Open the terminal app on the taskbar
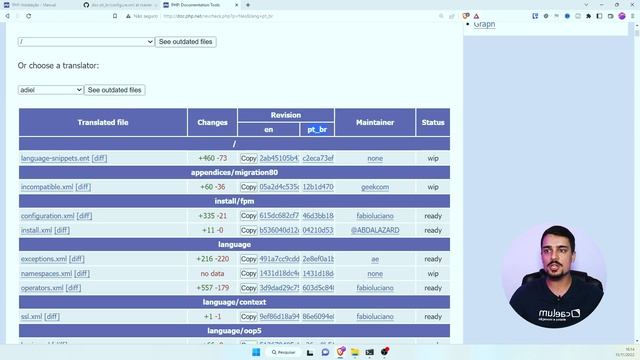This screenshot has width=640, height=360. 370,352
